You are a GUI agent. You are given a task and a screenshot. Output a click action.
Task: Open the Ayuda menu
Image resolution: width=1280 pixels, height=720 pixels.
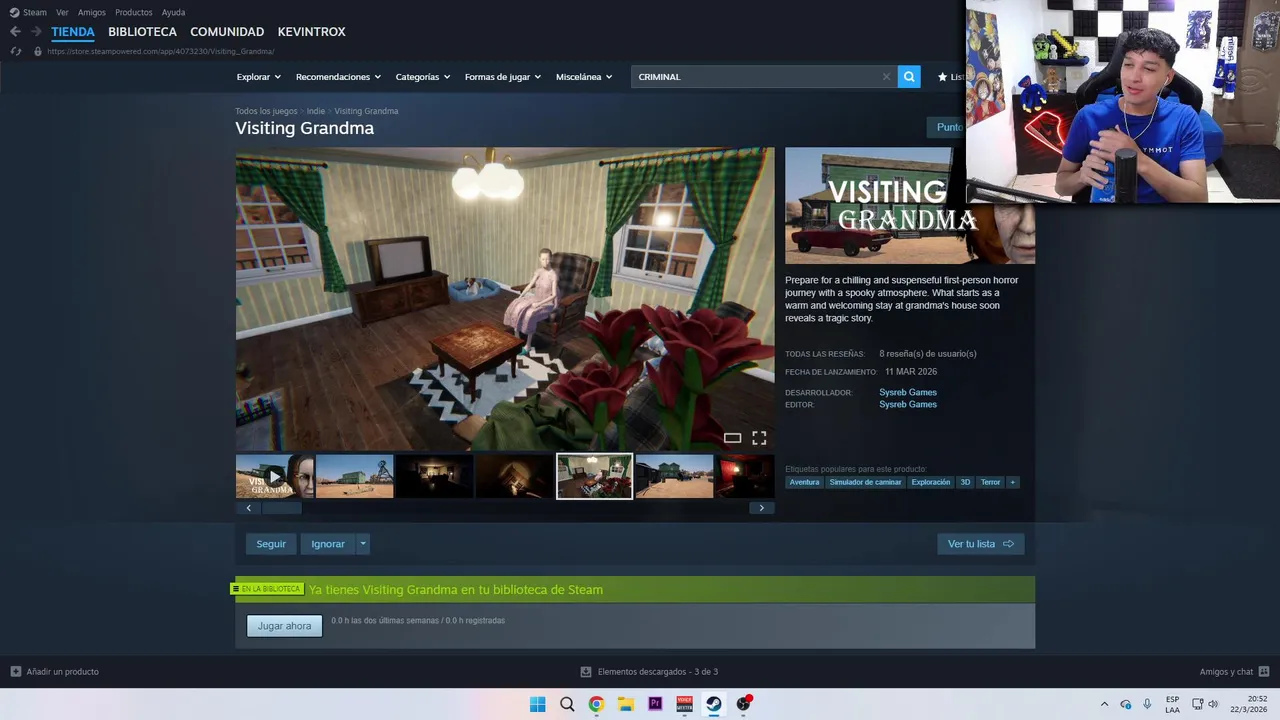tap(173, 13)
